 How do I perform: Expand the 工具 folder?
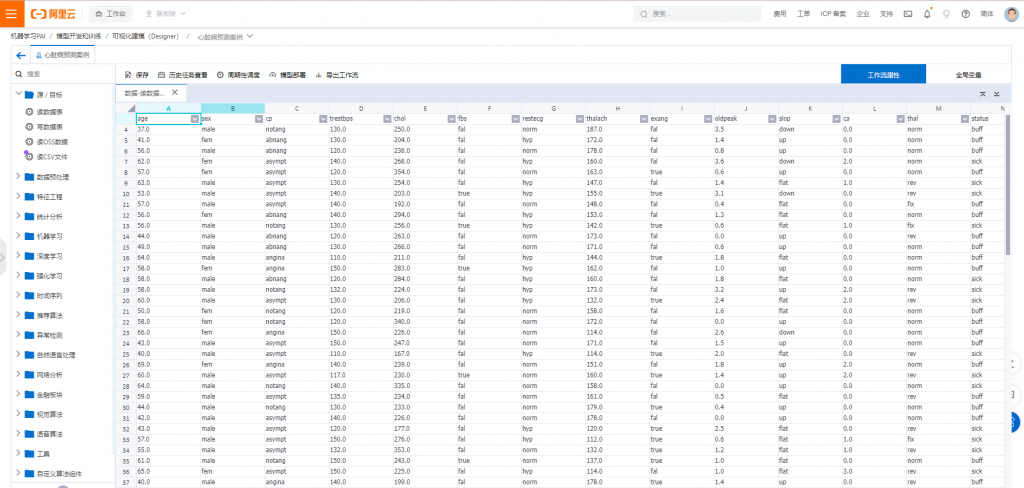click(x=19, y=453)
